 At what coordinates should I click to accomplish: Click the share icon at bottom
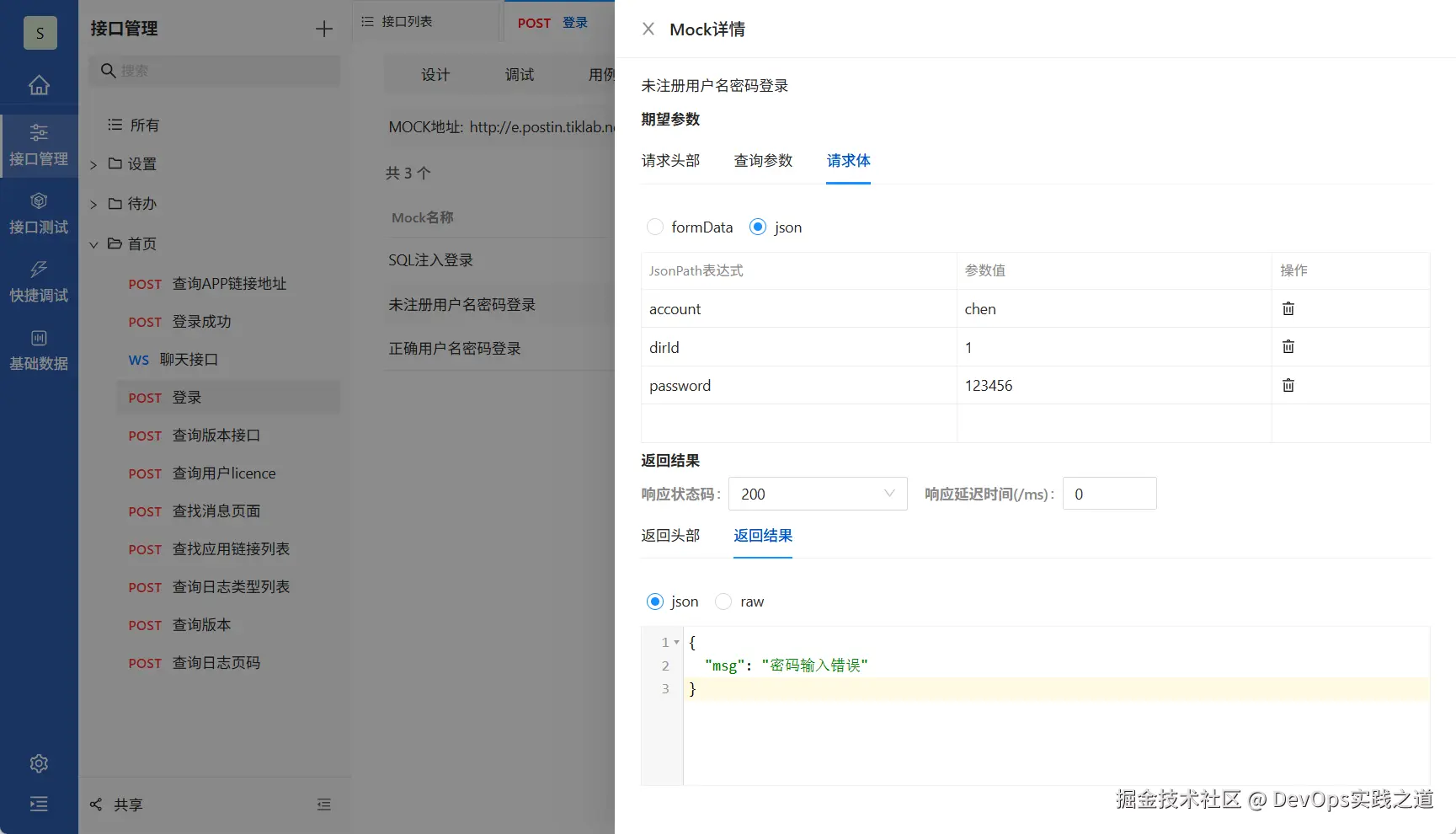click(96, 805)
